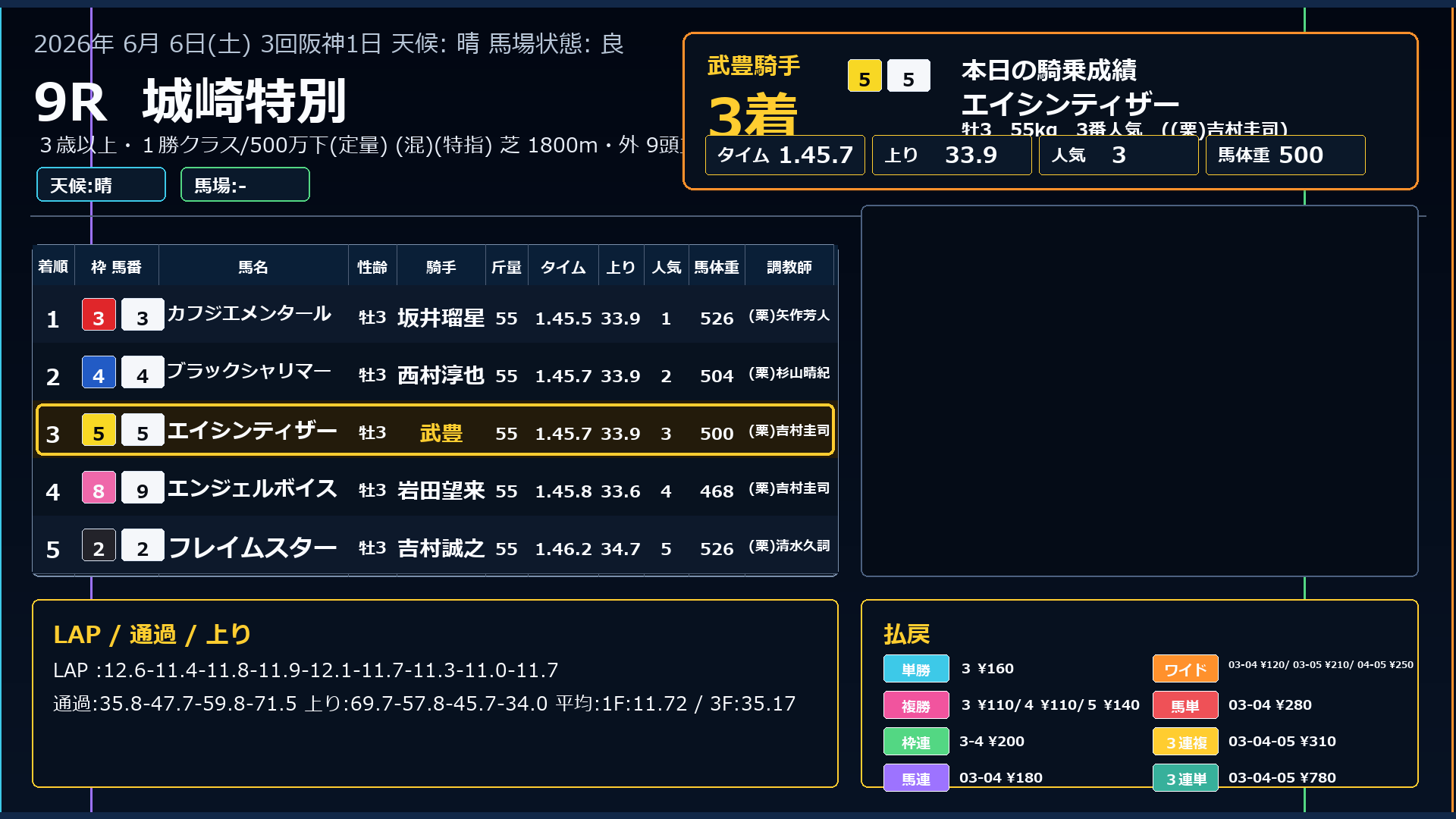The height and width of the screenshot is (819, 1456).
Task: Click the 馬名 column header
Action: tap(253, 266)
